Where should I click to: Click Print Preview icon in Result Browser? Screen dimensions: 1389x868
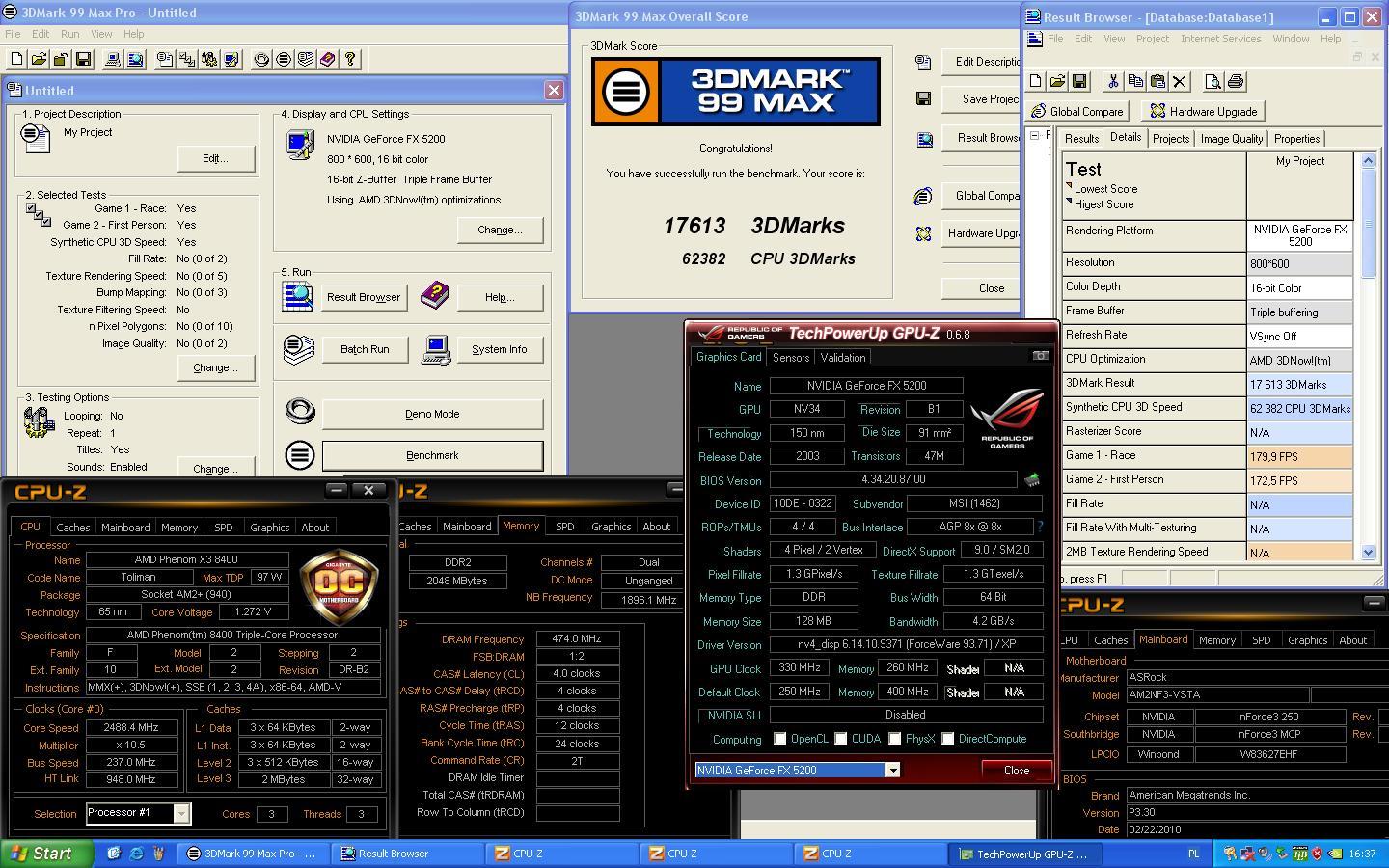[x=1212, y=81]
